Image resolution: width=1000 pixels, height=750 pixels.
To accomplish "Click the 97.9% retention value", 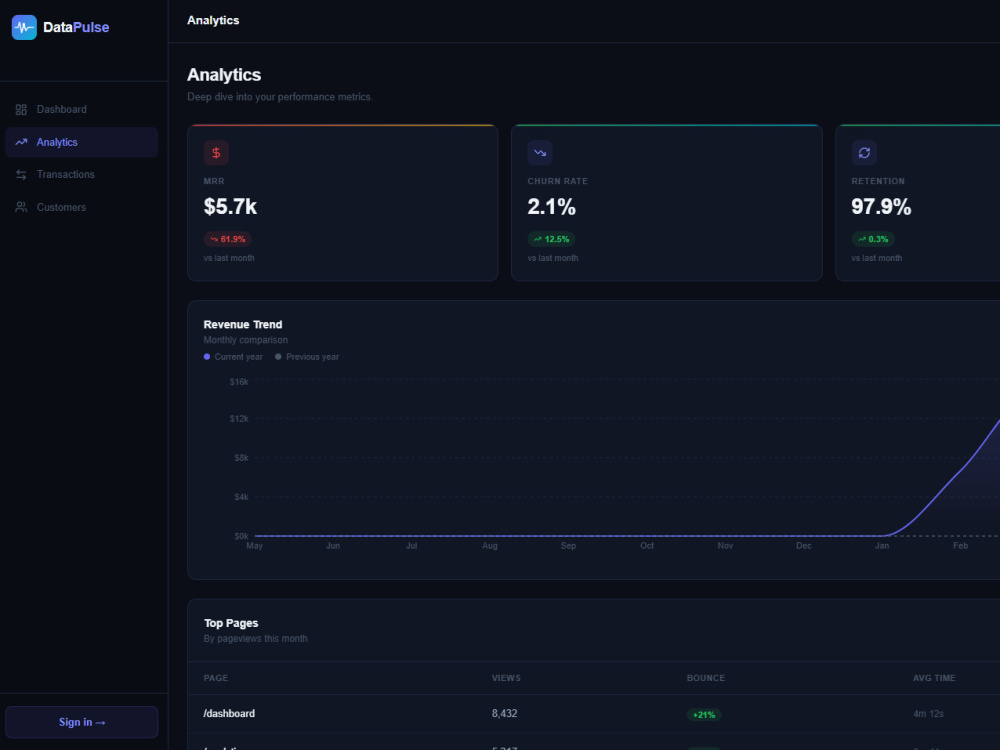I will pos(881,207).
